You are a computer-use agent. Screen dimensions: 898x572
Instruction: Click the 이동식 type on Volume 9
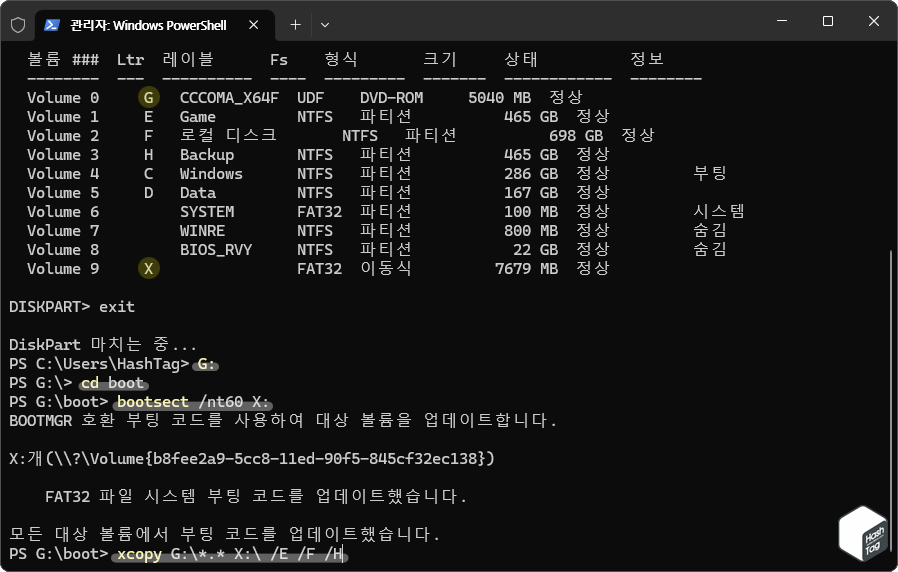[x=385, y=268]
